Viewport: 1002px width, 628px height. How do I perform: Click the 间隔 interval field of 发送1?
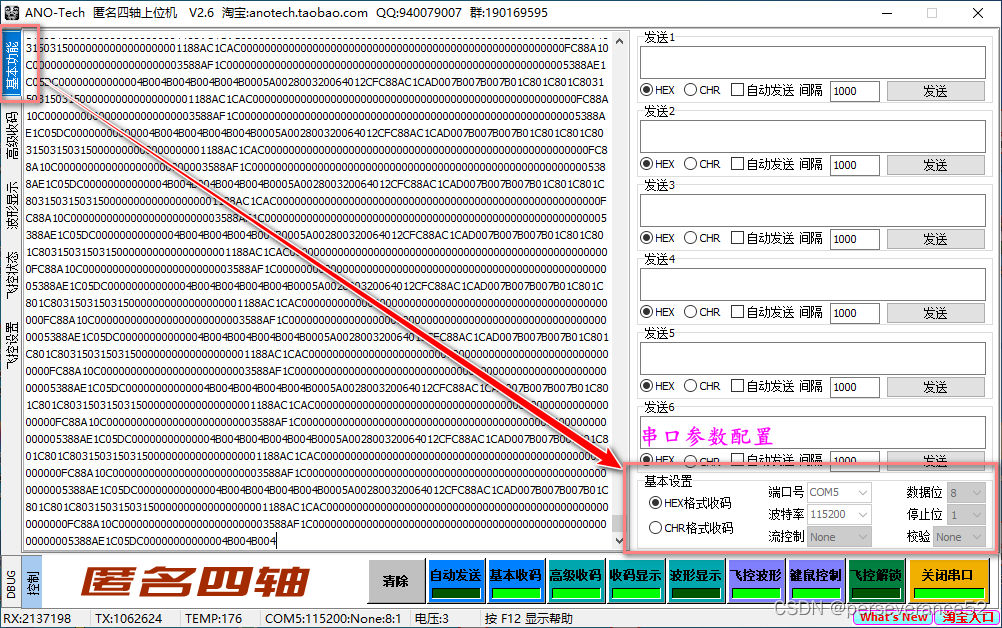(854, 91)
